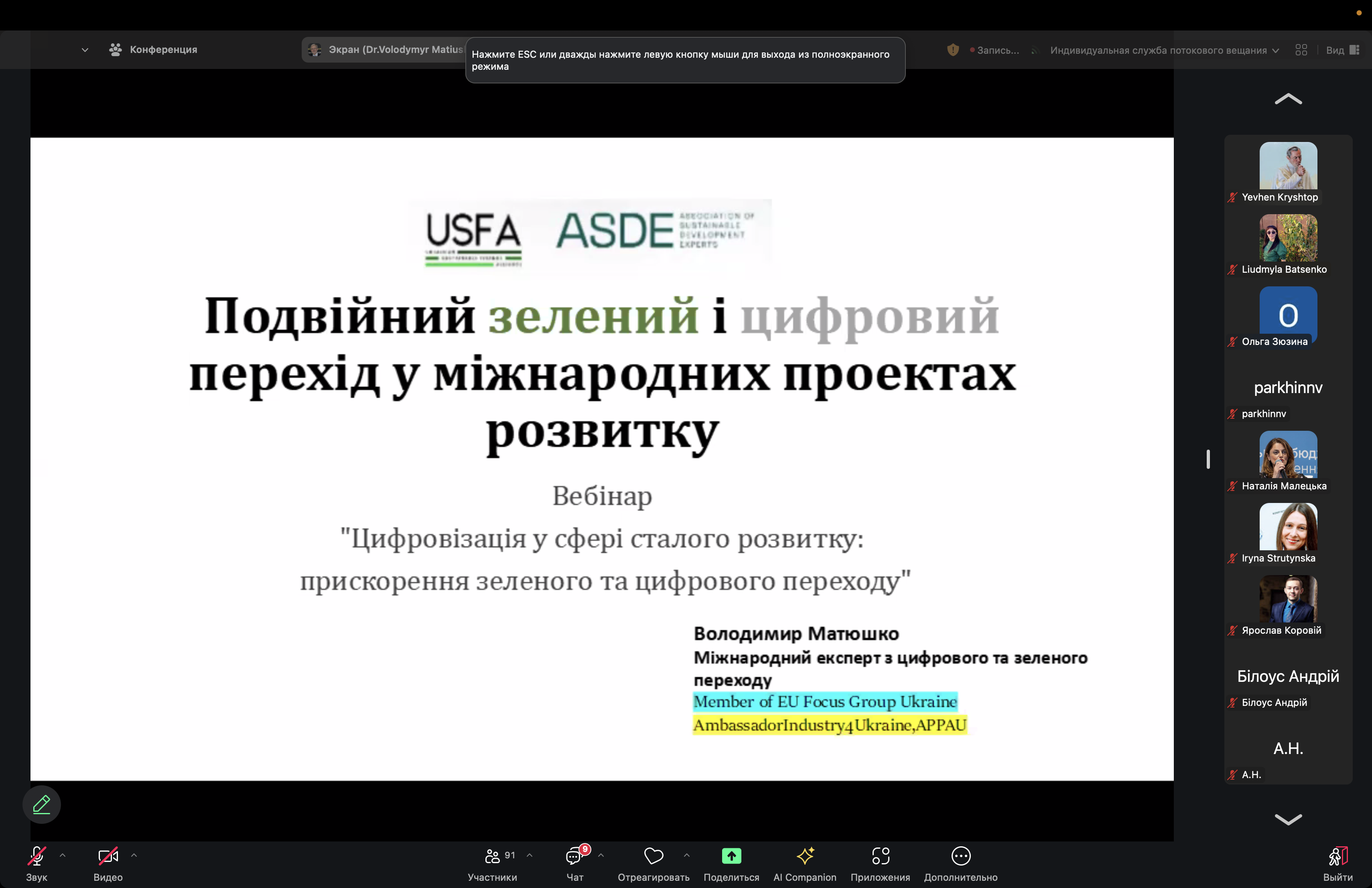The width and height of the screenshot is (1372, 888).
Task: Expand video options arrow next to Video
Action: (x=134, y=855)
